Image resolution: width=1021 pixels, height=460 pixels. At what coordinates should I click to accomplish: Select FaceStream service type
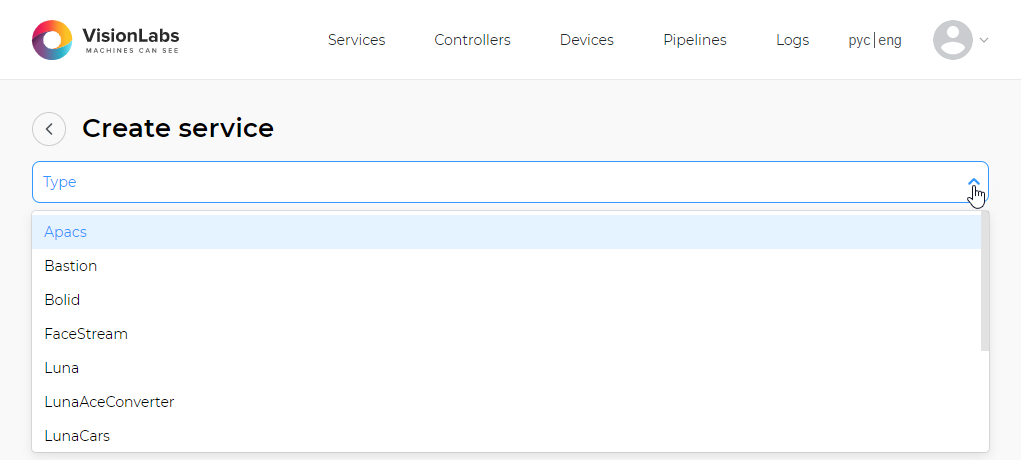[x=86, y=334]
